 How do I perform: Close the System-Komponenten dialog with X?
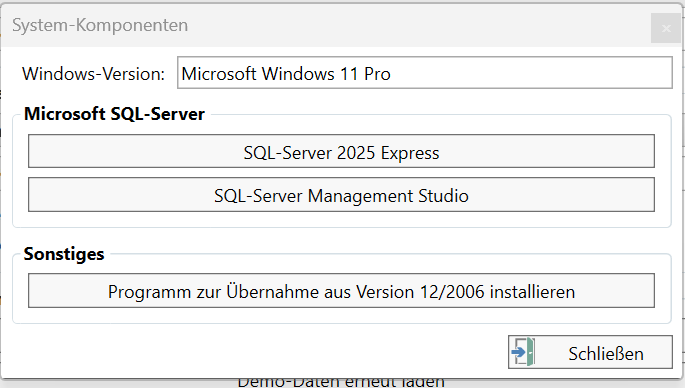(666, 28)
